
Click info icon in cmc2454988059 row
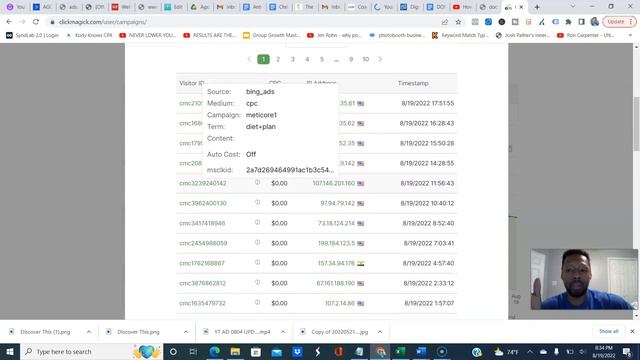point(258,242)
